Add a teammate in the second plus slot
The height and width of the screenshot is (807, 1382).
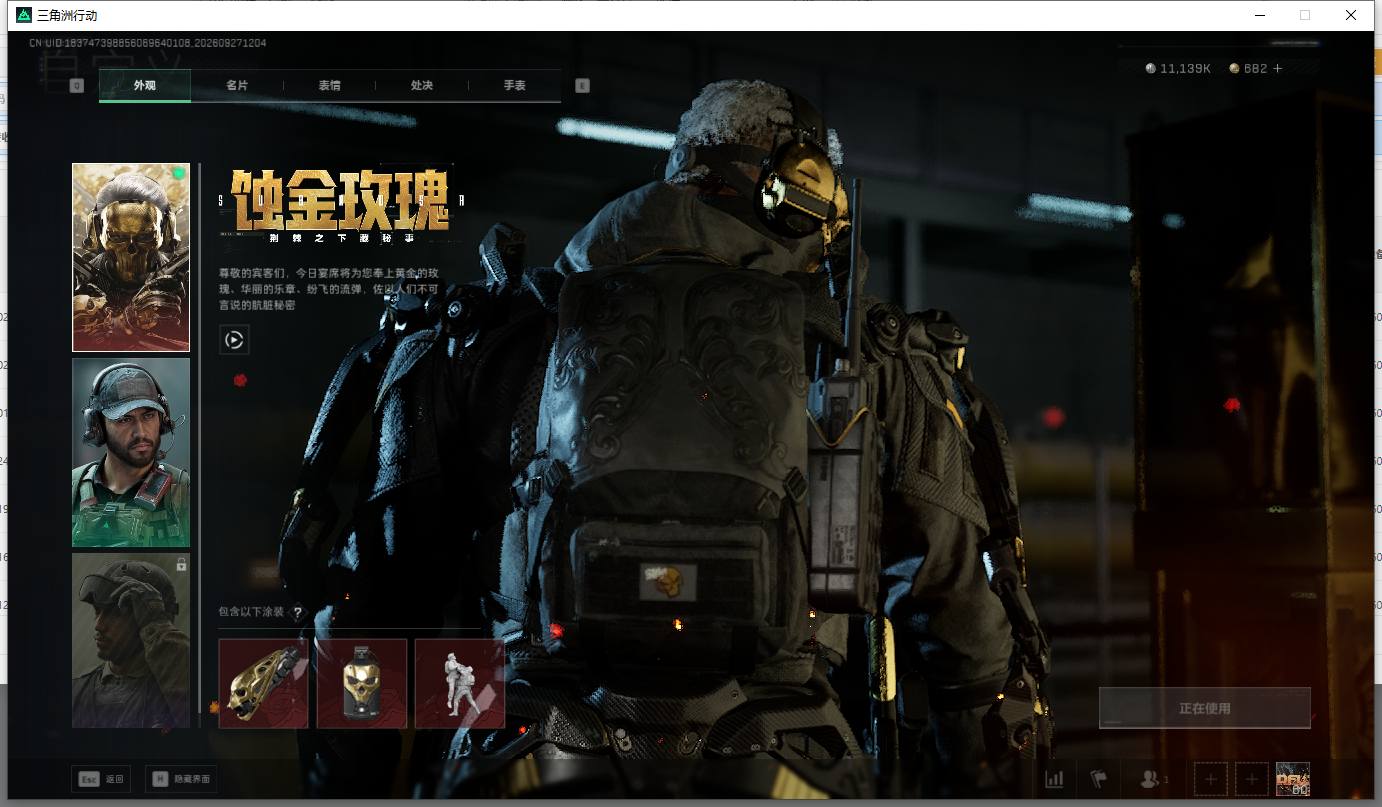[1251, 779]
